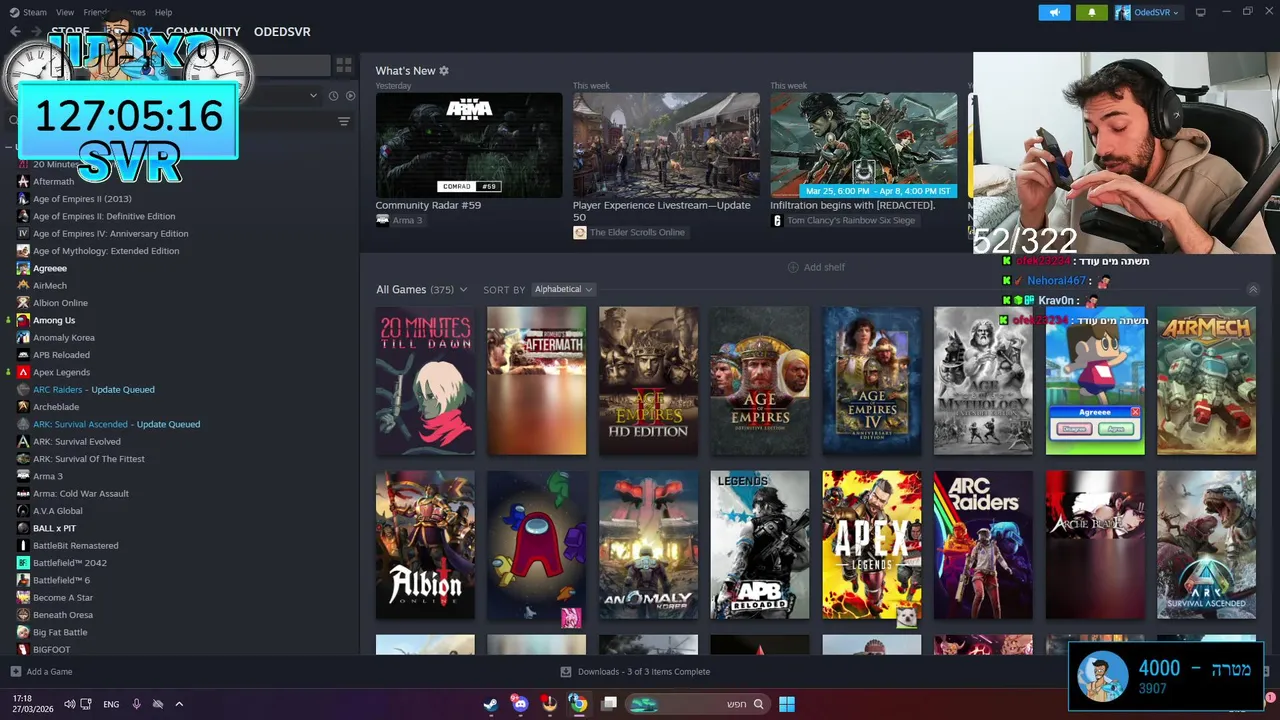1280x720 pixels.
Task: Open the Steam menu
Action: click(28, 12)
